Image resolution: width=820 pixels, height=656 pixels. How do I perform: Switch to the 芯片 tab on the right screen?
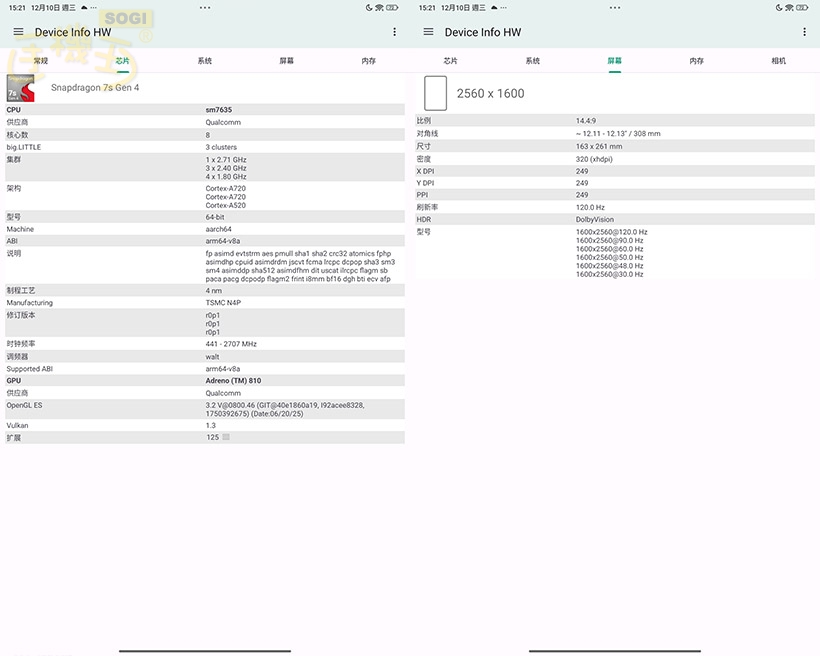(452, 60)
